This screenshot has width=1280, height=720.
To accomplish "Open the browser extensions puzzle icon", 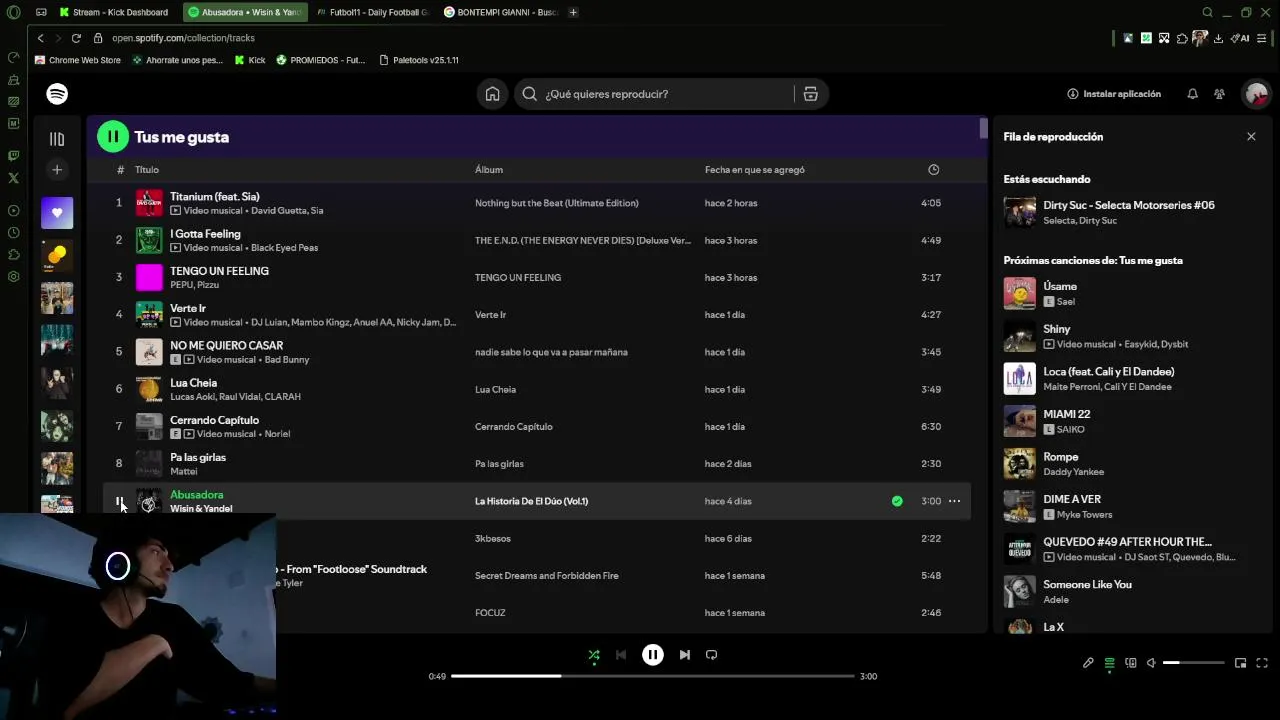I will [1182, 38].
